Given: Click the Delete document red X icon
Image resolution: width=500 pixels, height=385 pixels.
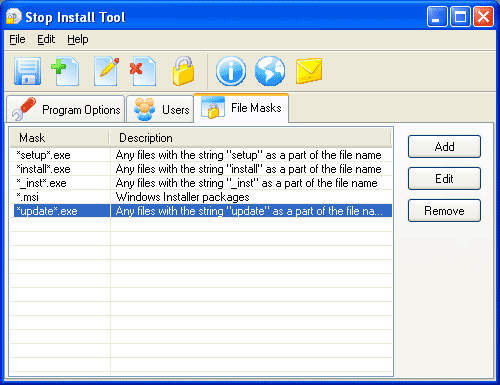Looking at the screenshot, I should pos(143,71).
